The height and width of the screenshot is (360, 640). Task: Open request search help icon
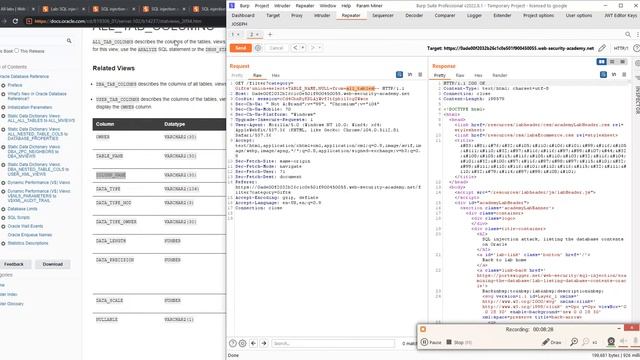coord(233,344)
